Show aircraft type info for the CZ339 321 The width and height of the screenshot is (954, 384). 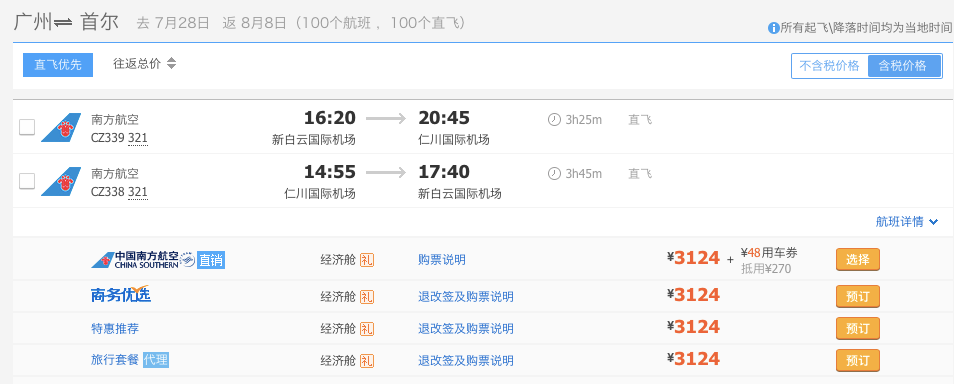138,139
